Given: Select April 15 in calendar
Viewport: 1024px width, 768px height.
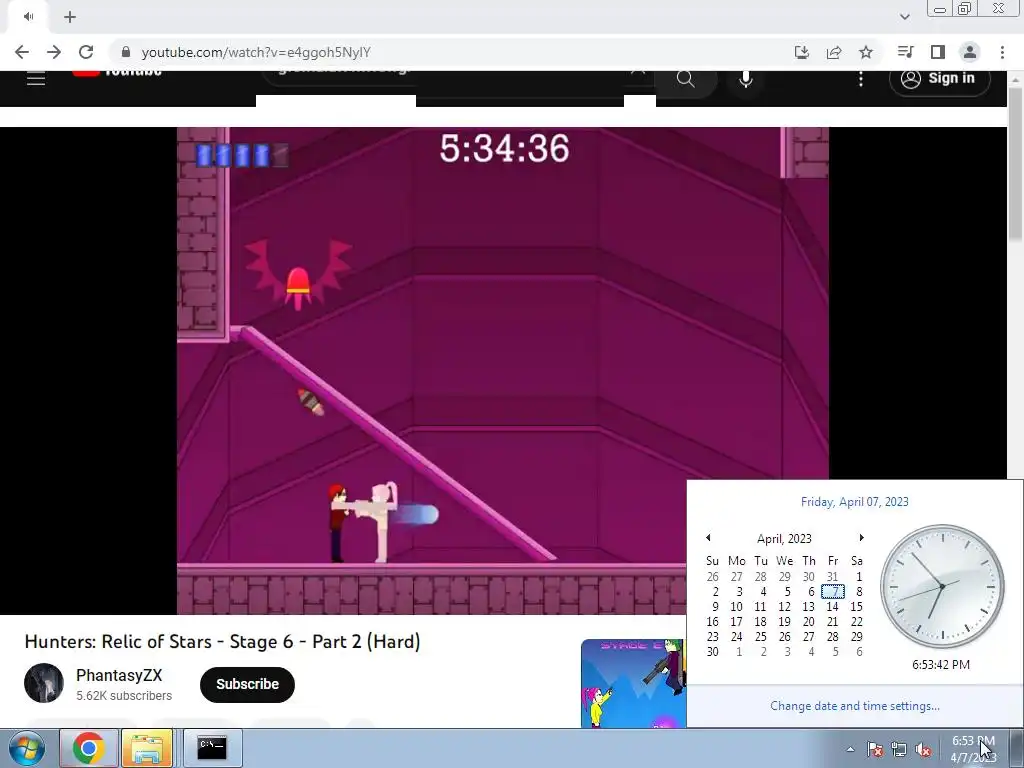Looking at the screenshot, I should pos(856,607).
